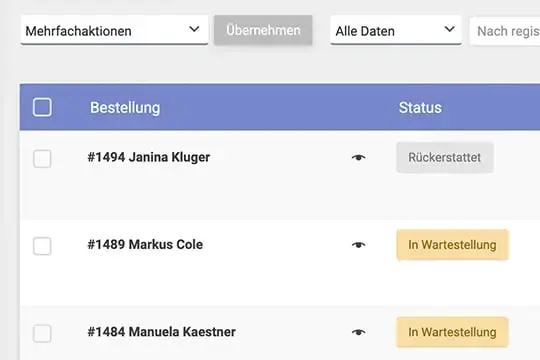The width and height of the screenshot is (540, 360).
Task: Select checkbox for order #1484 Manuela Kaestner
Action: (x=42, y=333)
